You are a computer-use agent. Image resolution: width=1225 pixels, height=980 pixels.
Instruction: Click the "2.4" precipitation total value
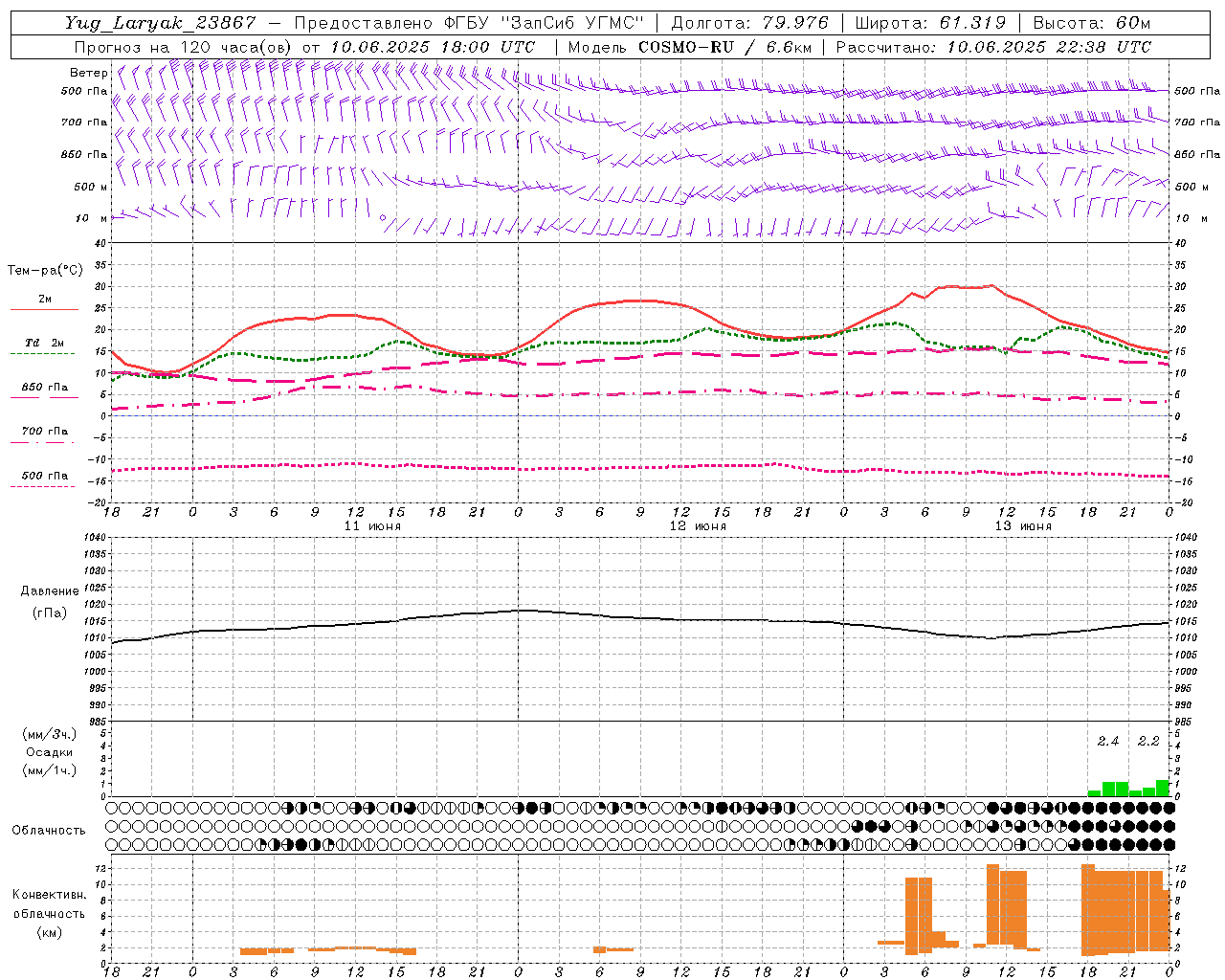[1108, 742]
